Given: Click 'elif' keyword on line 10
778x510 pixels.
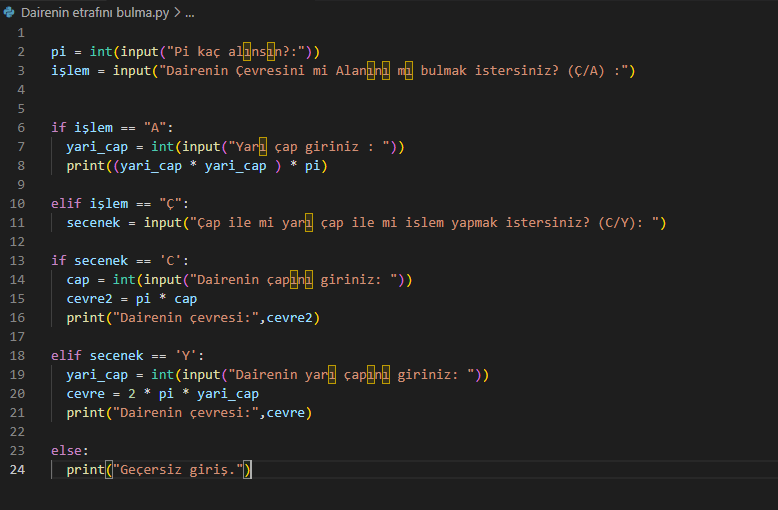Looking at the screenshot, I should 66,203.
